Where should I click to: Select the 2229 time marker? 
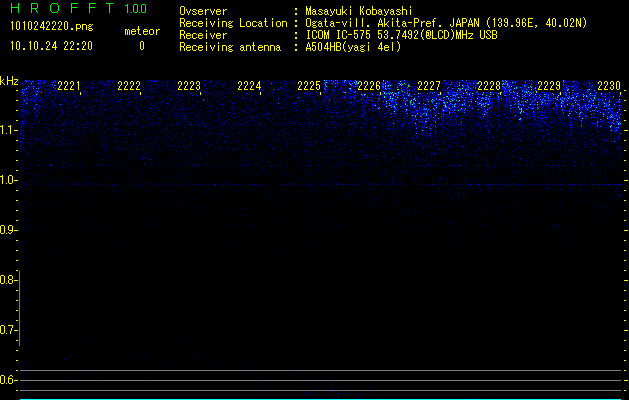pos(549,86)
